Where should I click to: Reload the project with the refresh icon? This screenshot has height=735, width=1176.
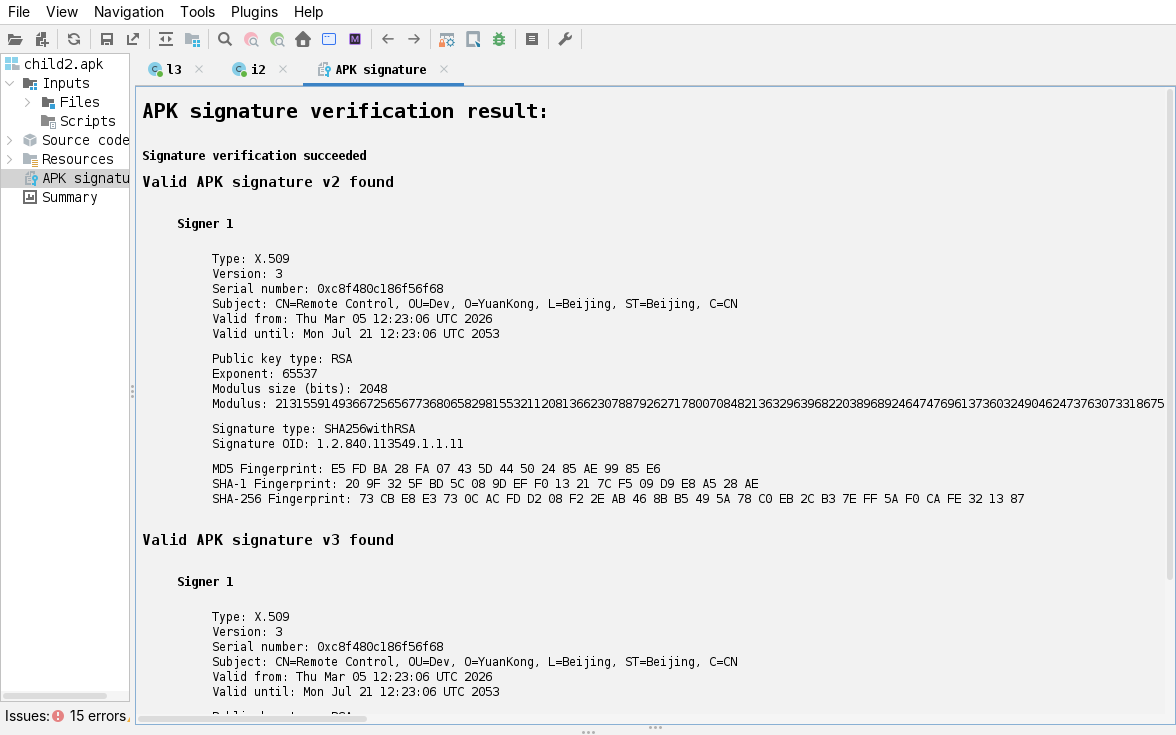74,40
